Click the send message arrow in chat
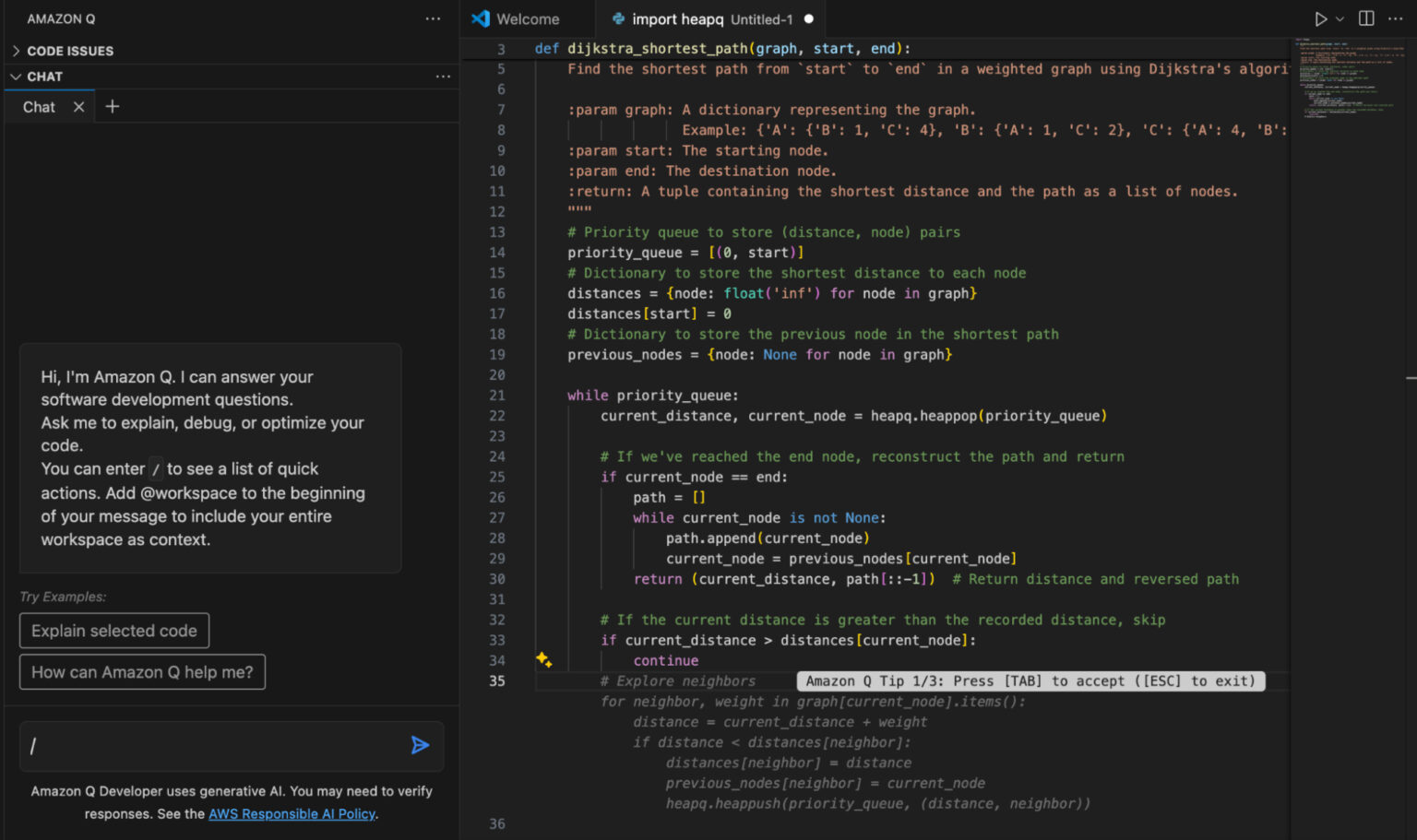Image resolution: width=1417 pixels, height=840 pixels. pos(421,745)
